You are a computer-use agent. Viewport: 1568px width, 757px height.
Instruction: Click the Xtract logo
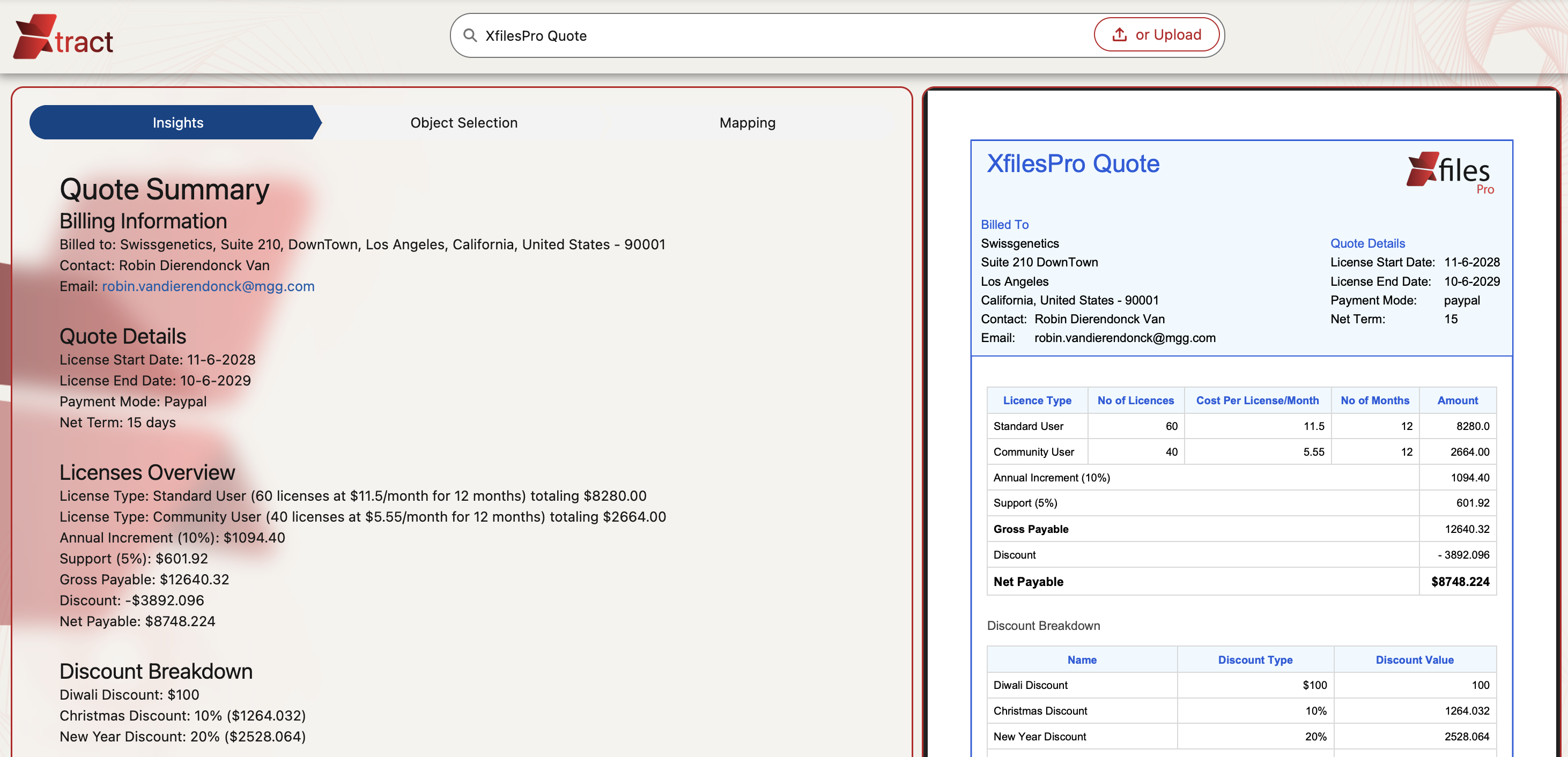coord(63,36)
